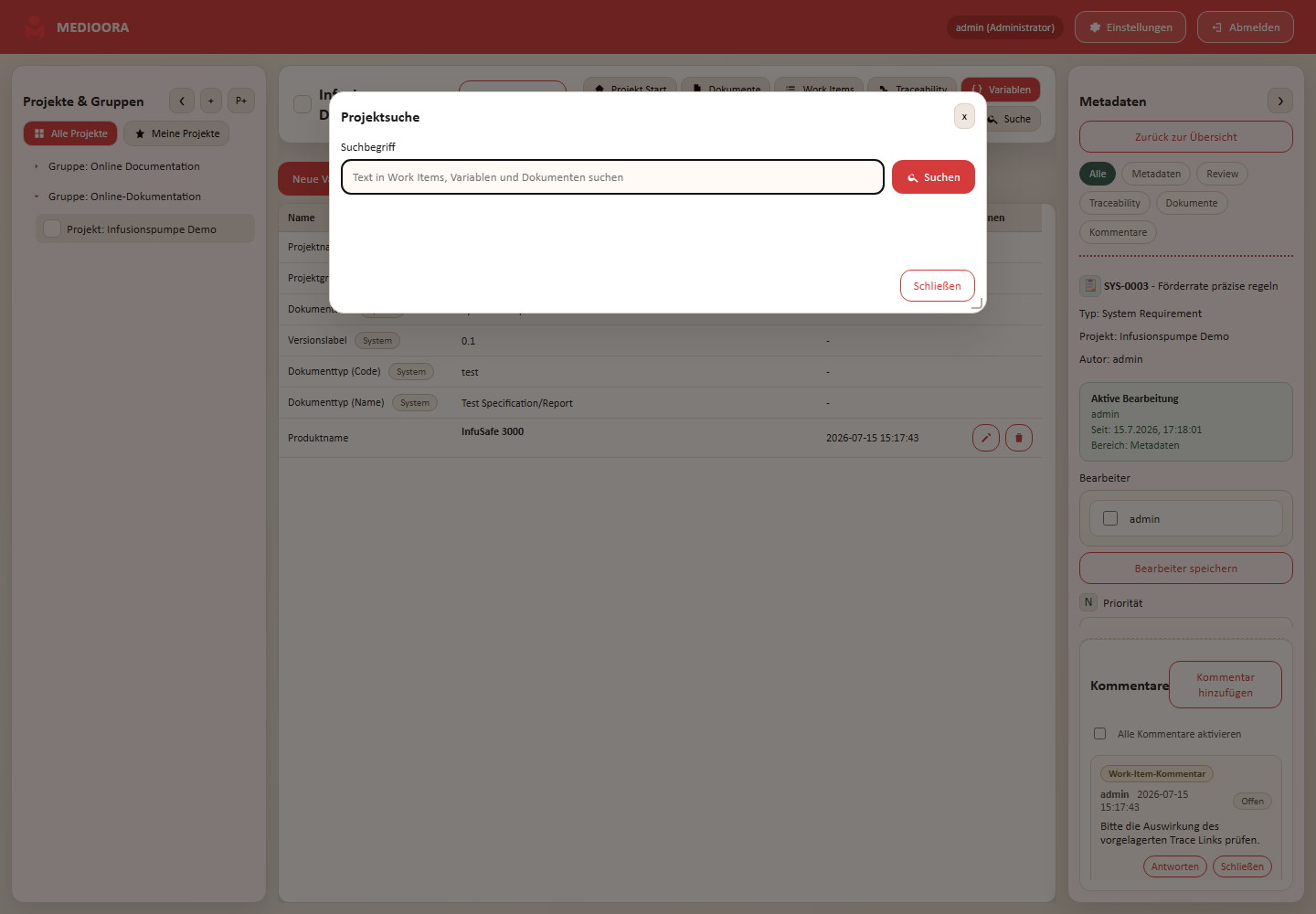Click Antworten on the comment
The width and height of the screenshot is (1316, 914).
click(x=1175, y=866)
